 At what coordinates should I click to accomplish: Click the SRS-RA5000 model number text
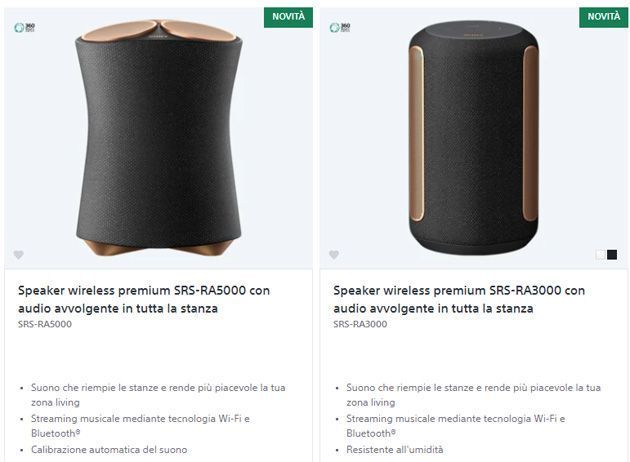coord(45,325)
